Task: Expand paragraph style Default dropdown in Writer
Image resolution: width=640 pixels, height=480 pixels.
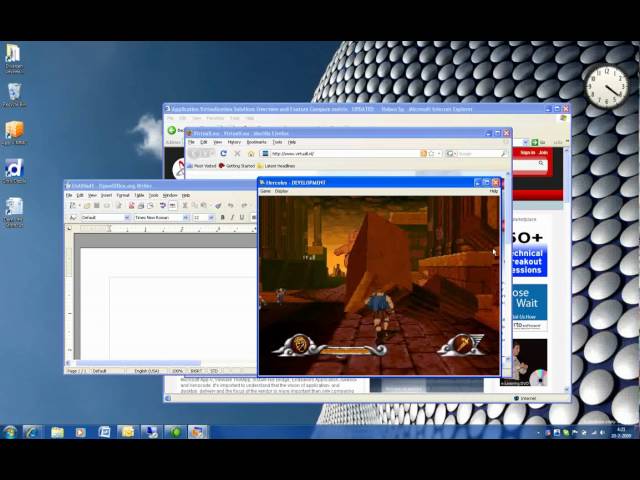Action: pyautogui.click(x=127, y=218)
